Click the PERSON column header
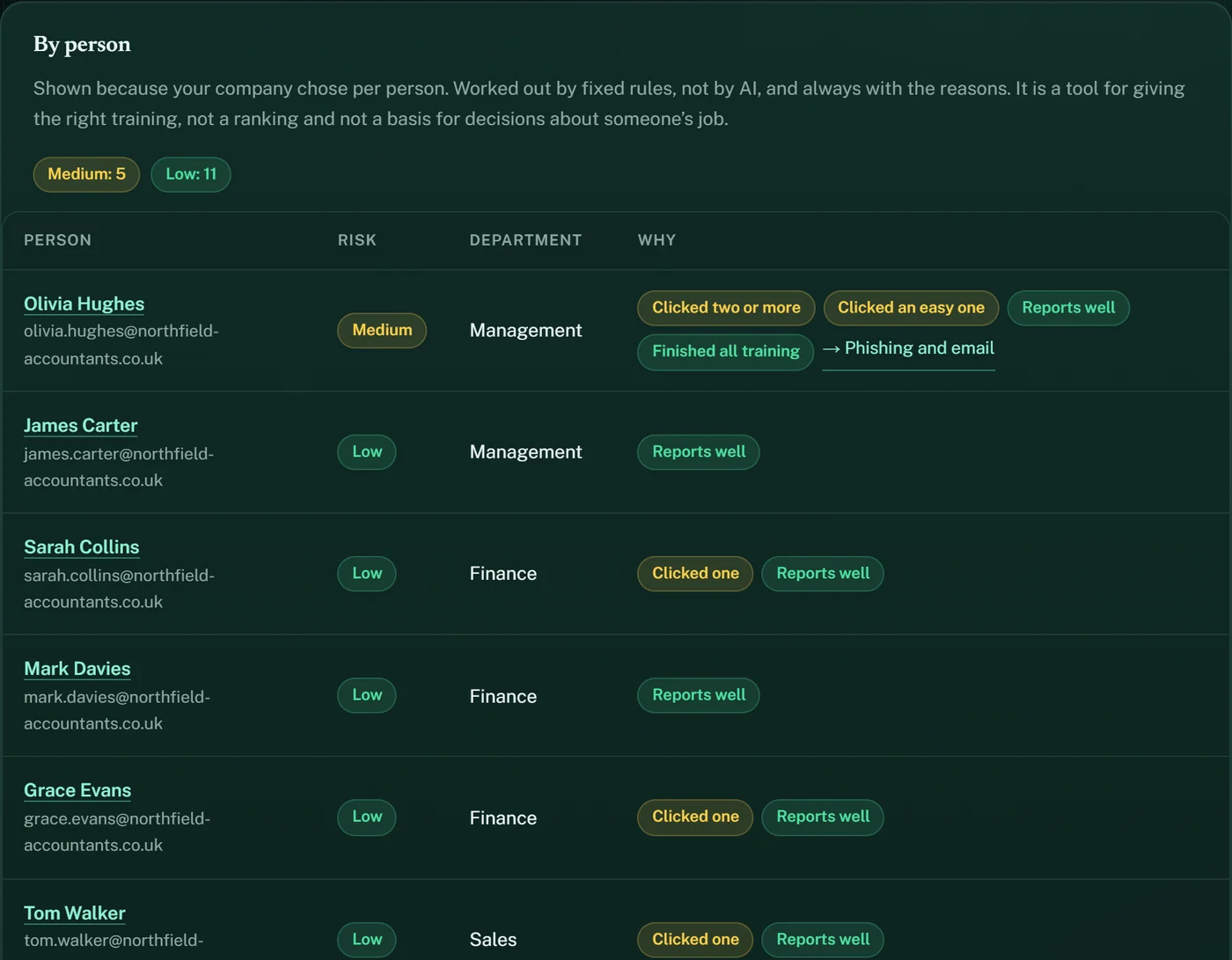 (x=57, y=240)
